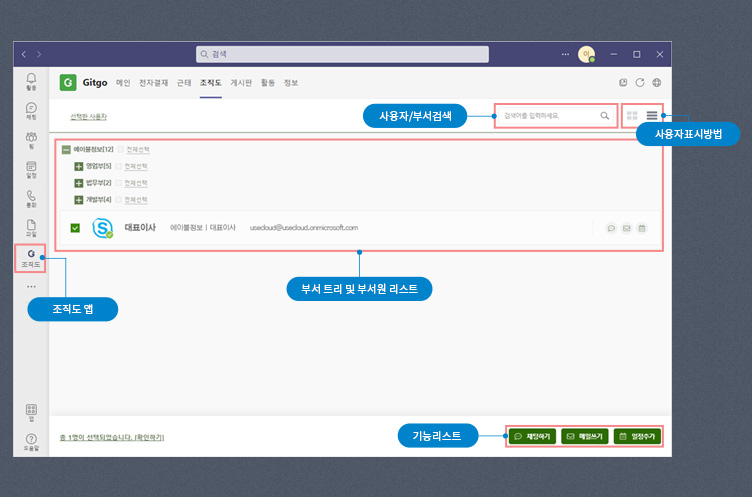Viewport: 752px width, 497px height.
Task: Open the 통화 (Calls) sidebar icon
Action: 31,198
